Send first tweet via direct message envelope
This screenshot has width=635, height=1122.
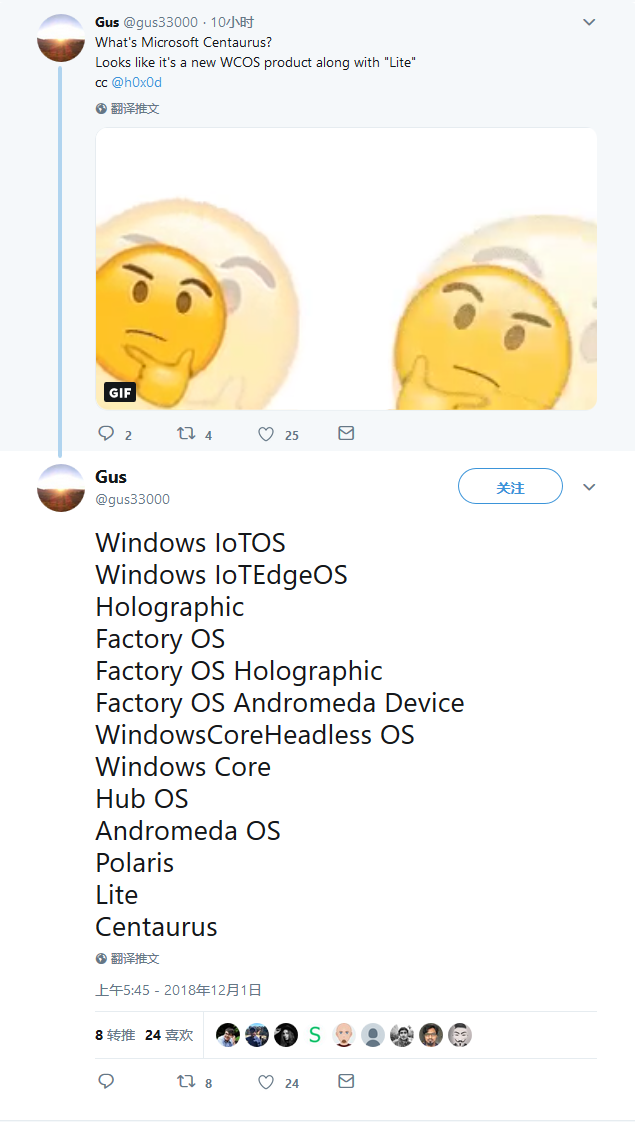tap(346, 433)
